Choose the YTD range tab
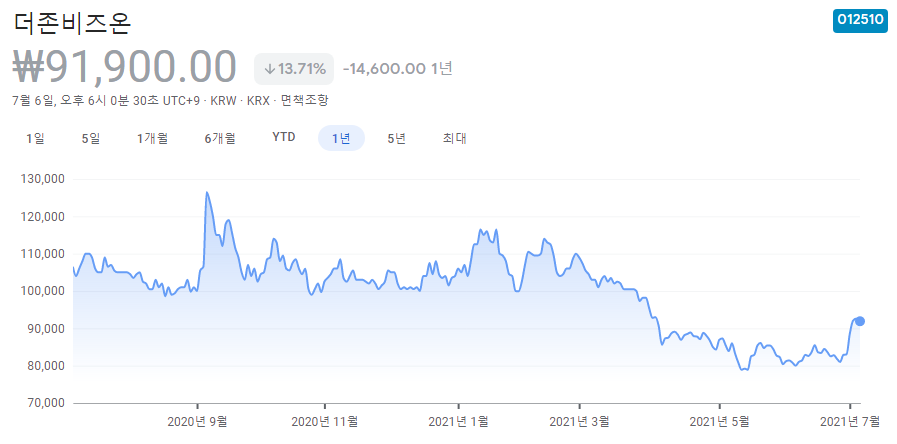The image size is (897, 444). (284, 137)
